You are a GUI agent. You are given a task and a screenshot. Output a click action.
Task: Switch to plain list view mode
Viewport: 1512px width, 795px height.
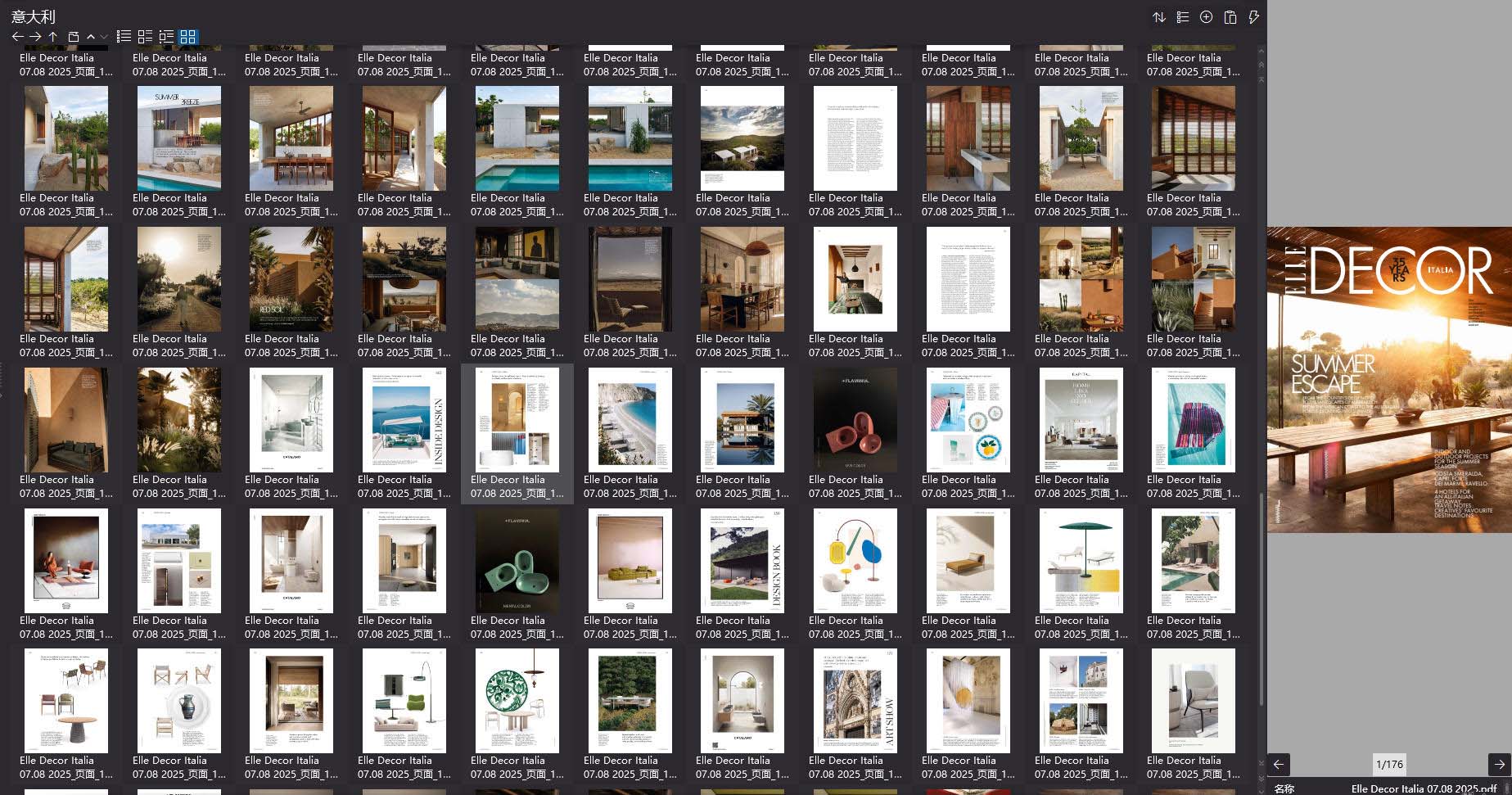[124, 37]
